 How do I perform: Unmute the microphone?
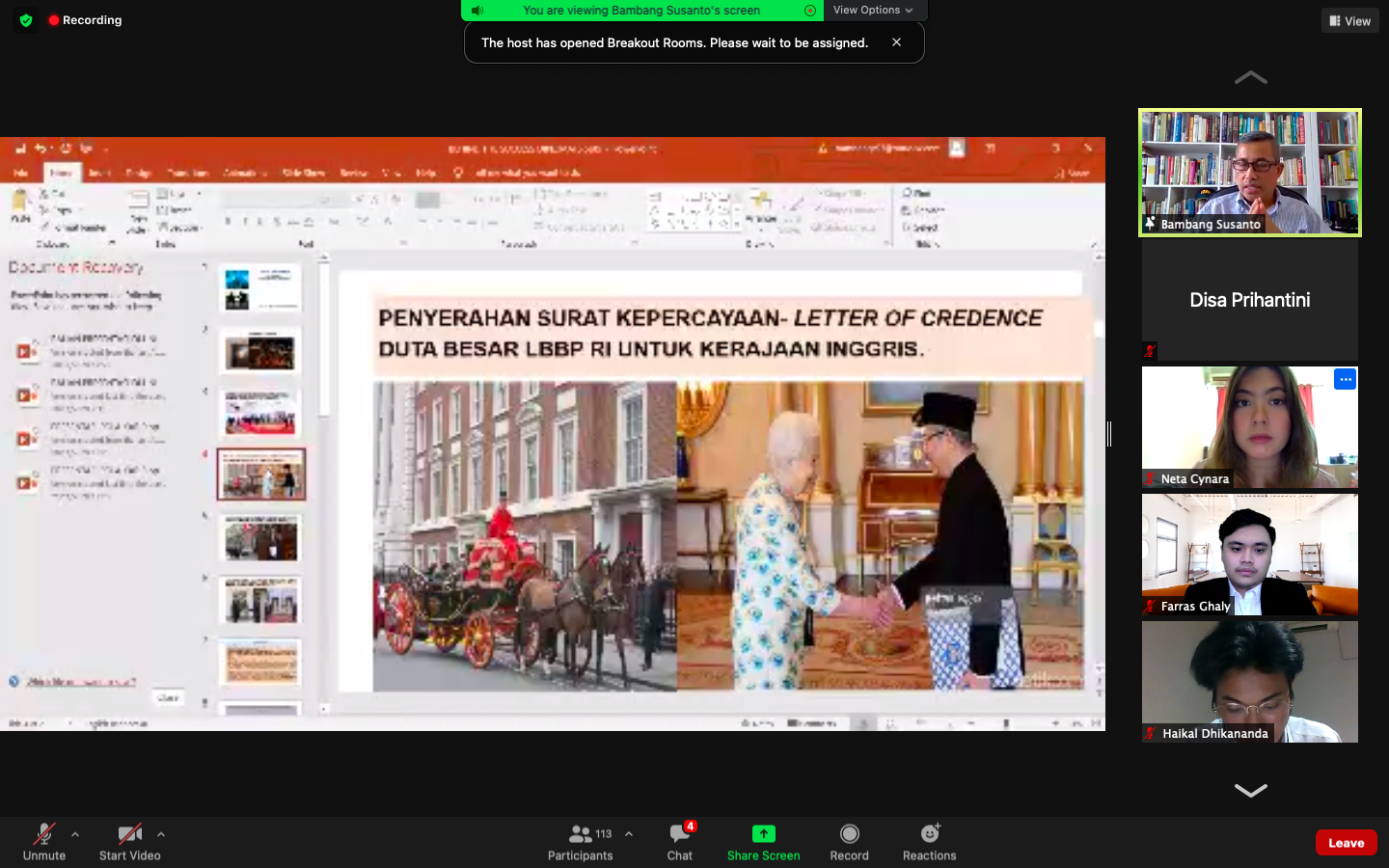point(44,841)
